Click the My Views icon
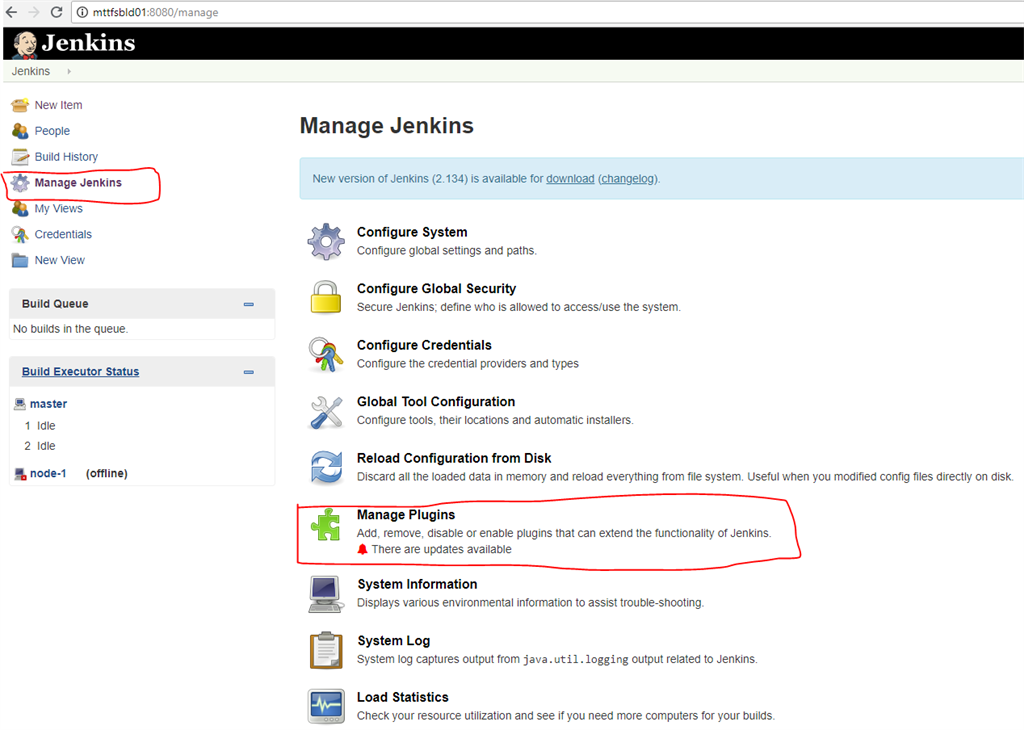 (20, 208)
